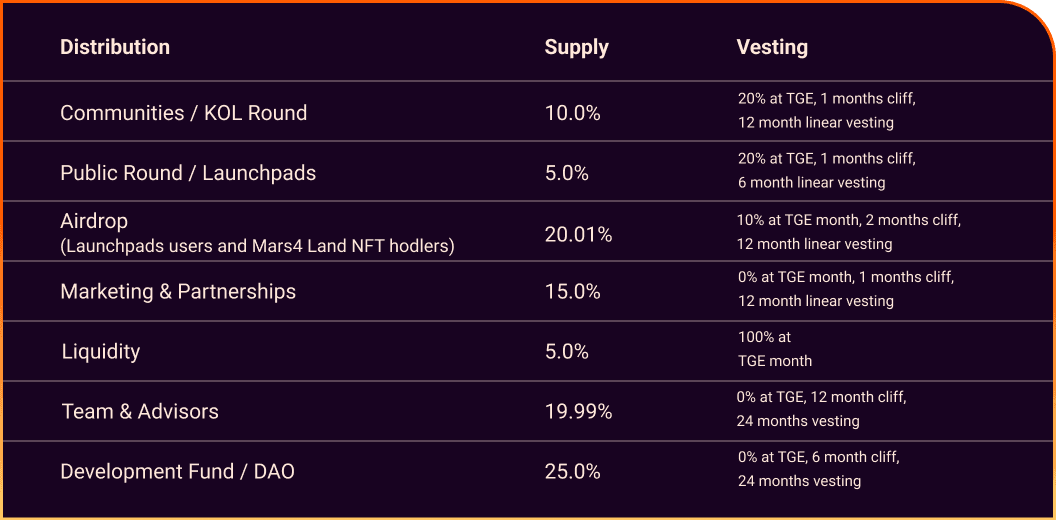Screen dimensions: 1056x520
Task: Select the Liquidity row label
Action: (x=101, y=352)
